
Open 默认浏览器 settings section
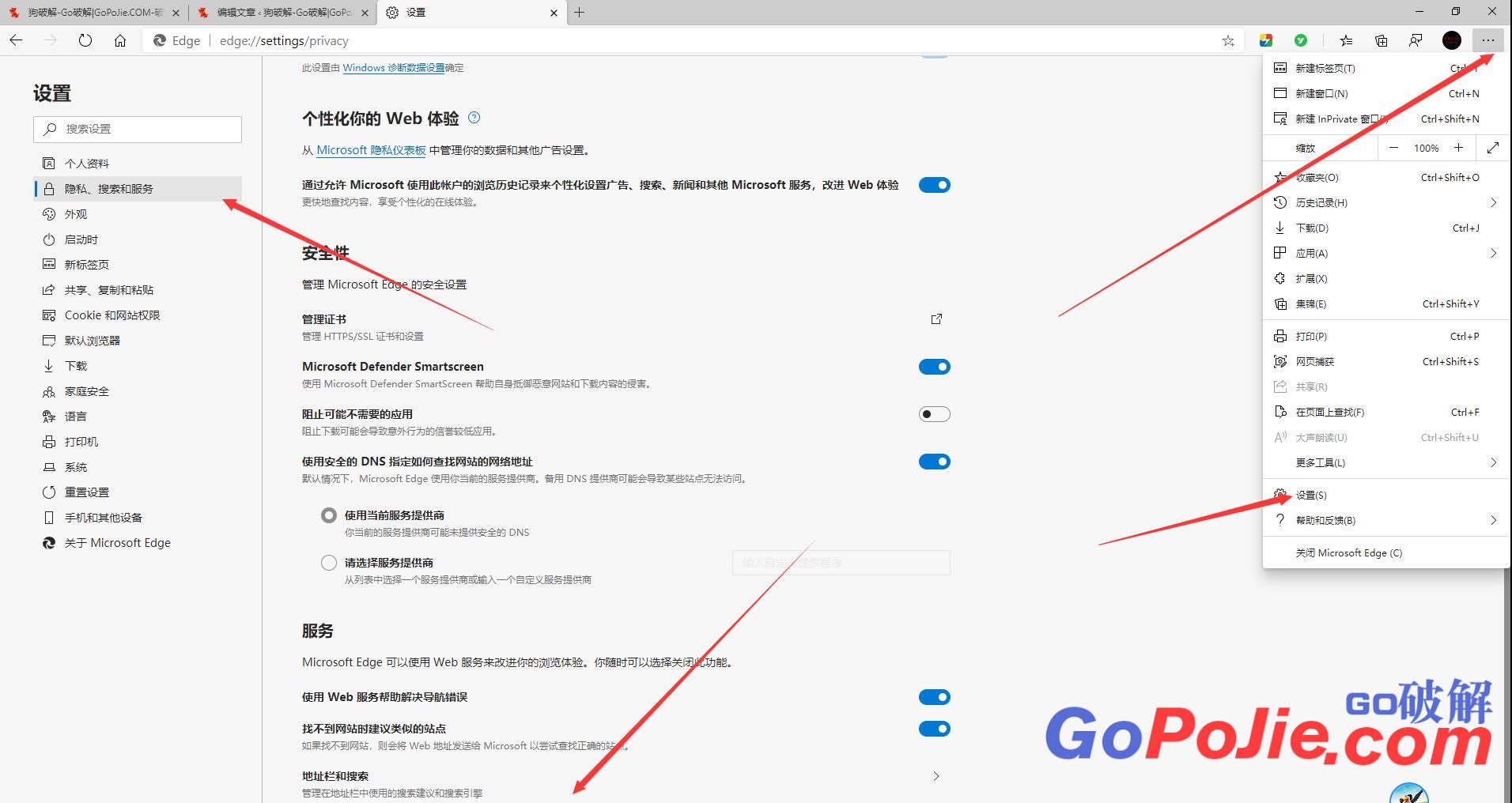pyautogui.click(x=138, y=341)
